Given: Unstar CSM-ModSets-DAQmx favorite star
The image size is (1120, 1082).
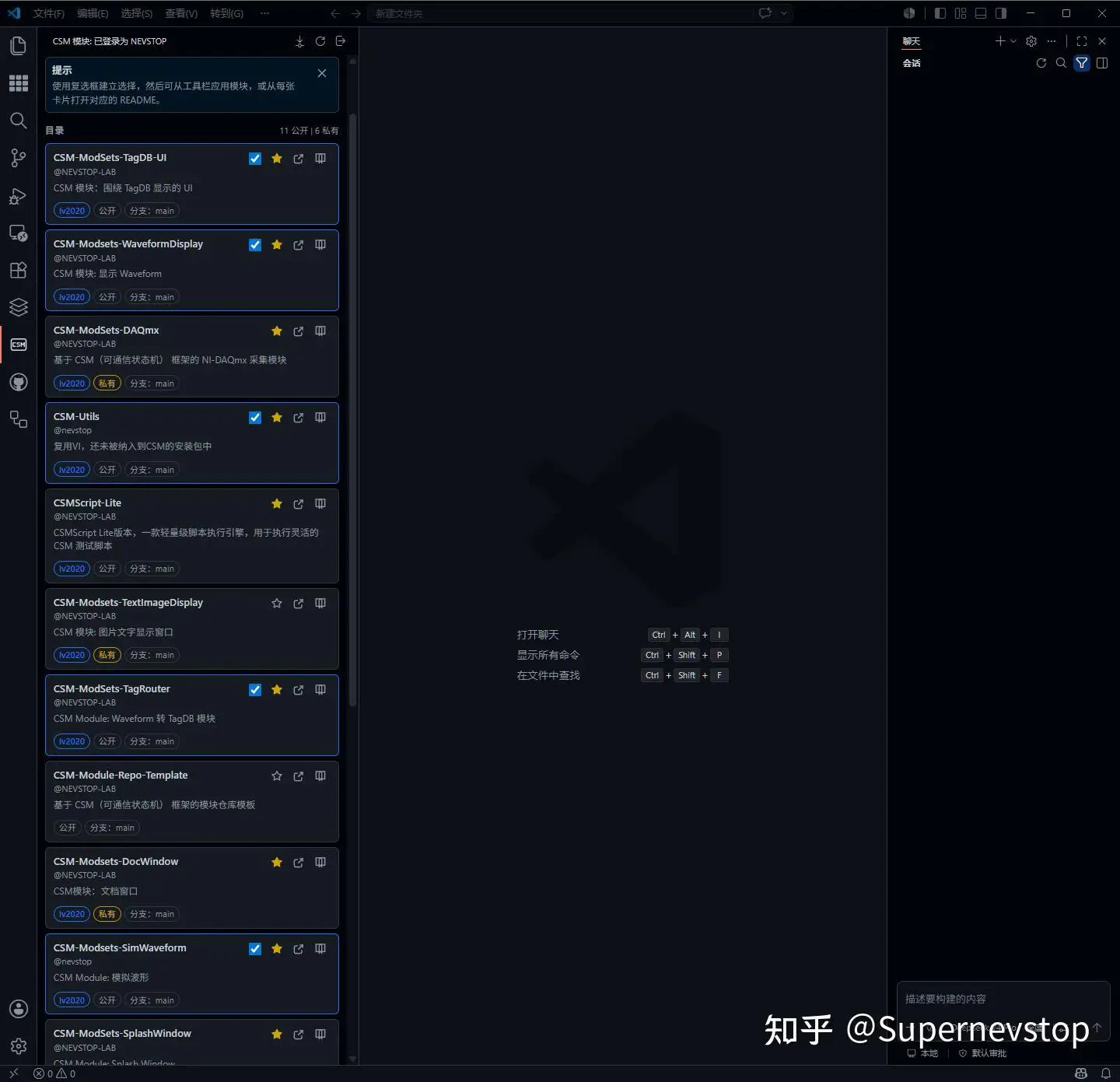Looking at the screenshot, I should (277, 331).
